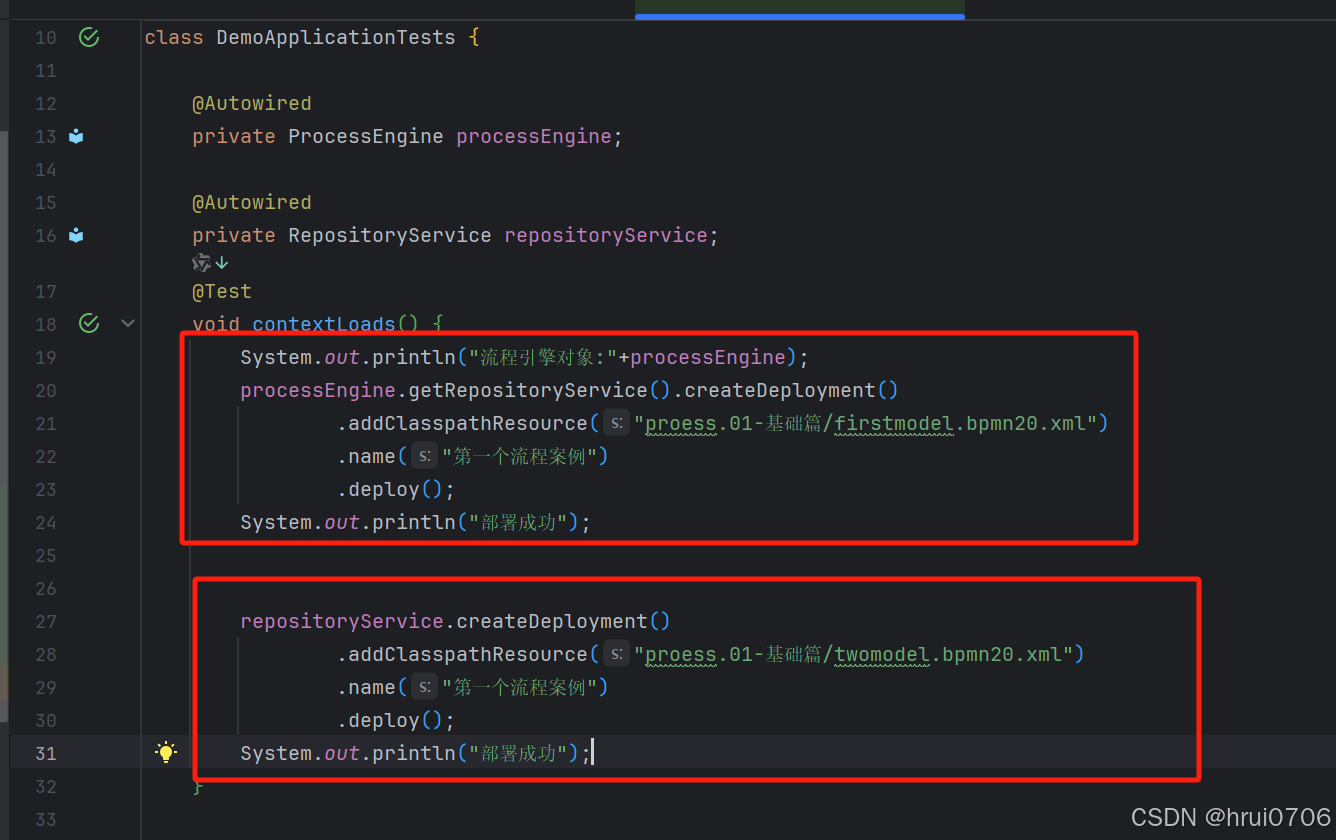Click line number 25 in the gutter

coord(46,555)
